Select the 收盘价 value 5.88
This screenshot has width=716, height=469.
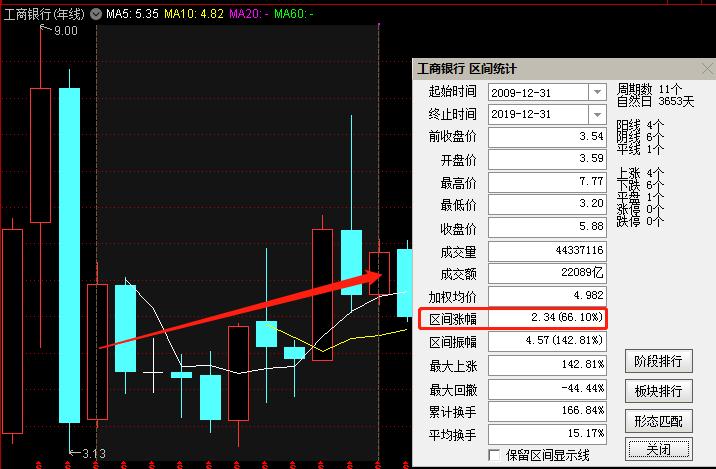pyautogui.click(x=547, y=227)
